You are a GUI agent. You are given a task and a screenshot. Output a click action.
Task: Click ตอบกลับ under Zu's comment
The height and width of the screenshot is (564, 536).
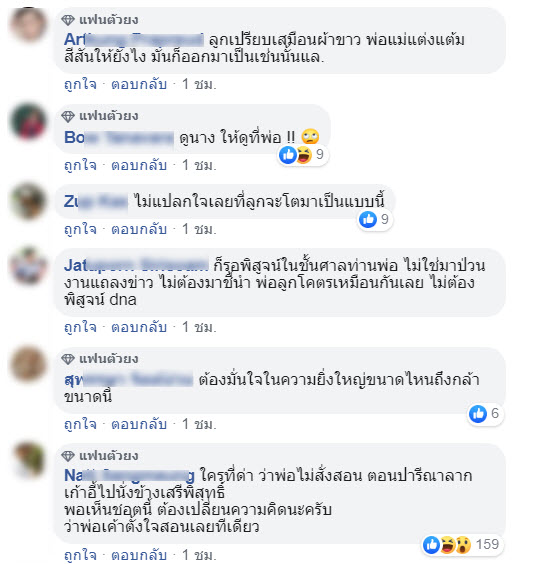pos(139,229)
